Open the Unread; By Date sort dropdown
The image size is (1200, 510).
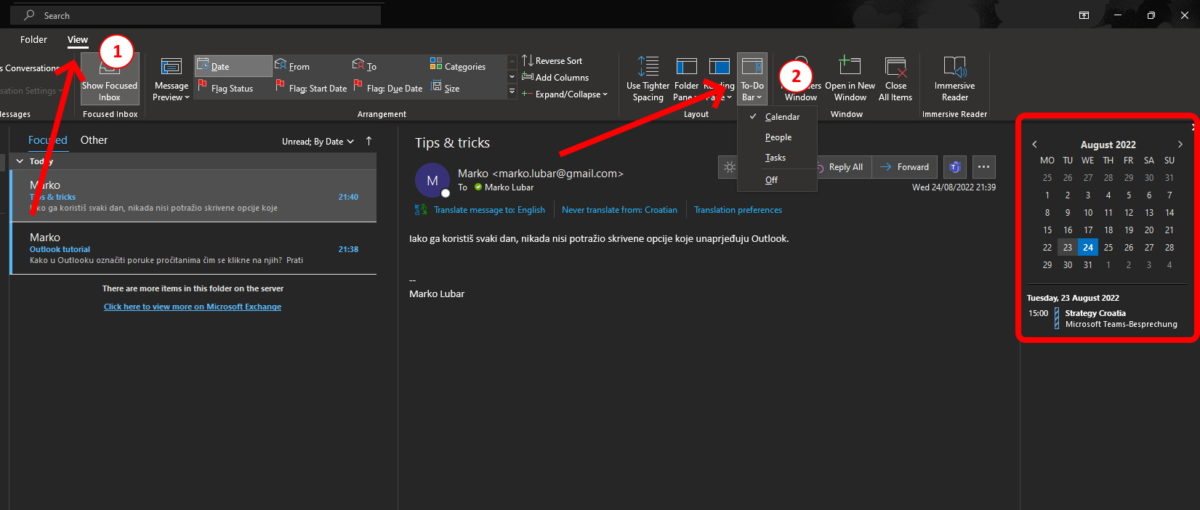tap(317, 141)
